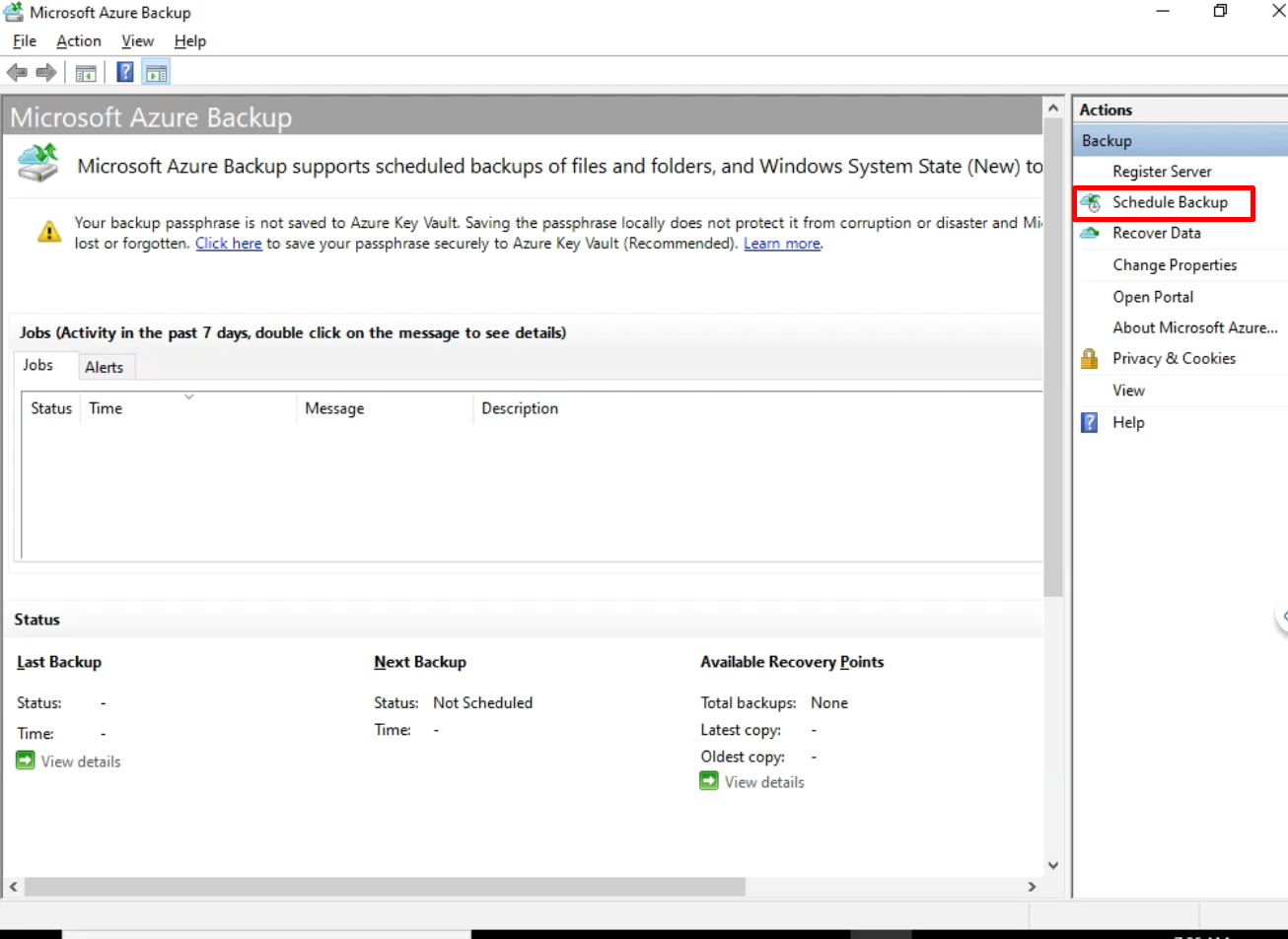This screenshot has height=939, width=1288.
Task: Open Change Properties action
Action: [1175, 265]
